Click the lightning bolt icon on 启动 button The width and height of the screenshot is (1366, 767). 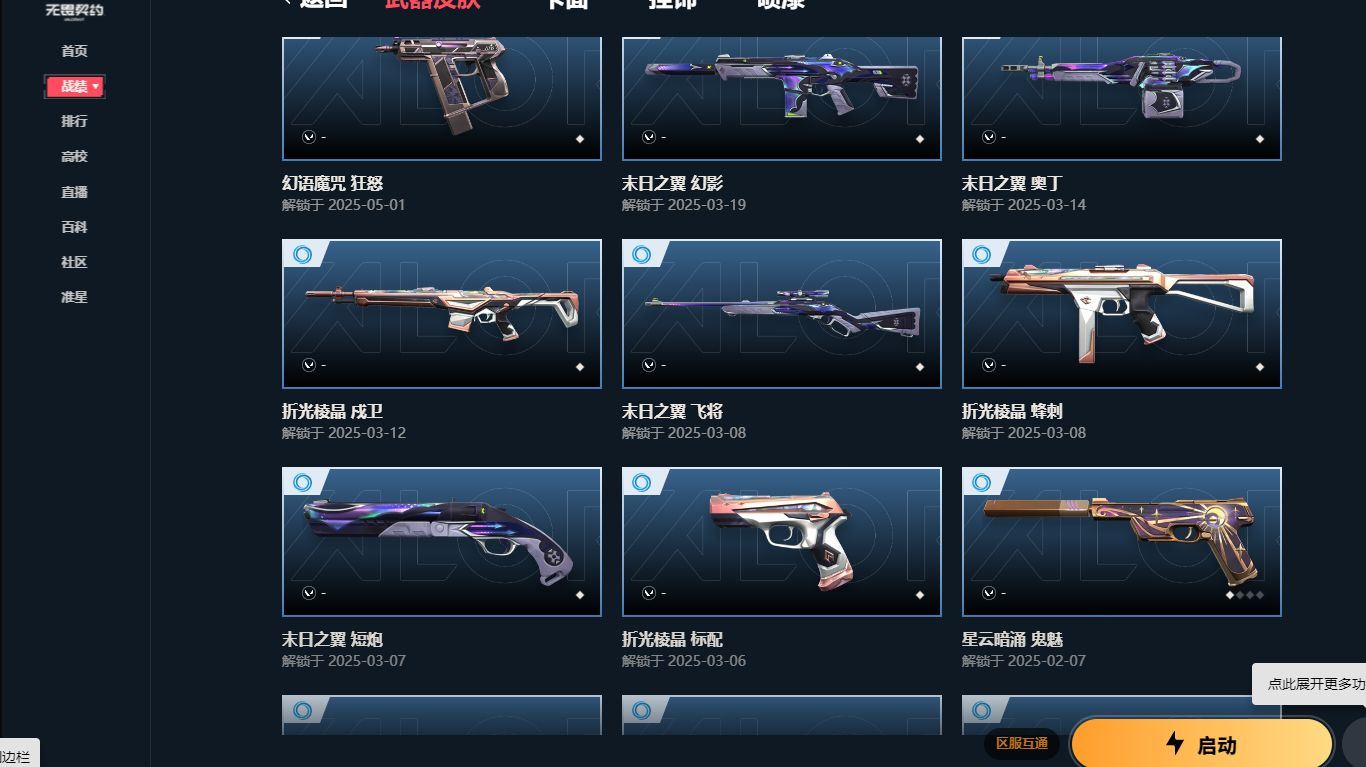pyautogui.click(x=1175, y=743)
